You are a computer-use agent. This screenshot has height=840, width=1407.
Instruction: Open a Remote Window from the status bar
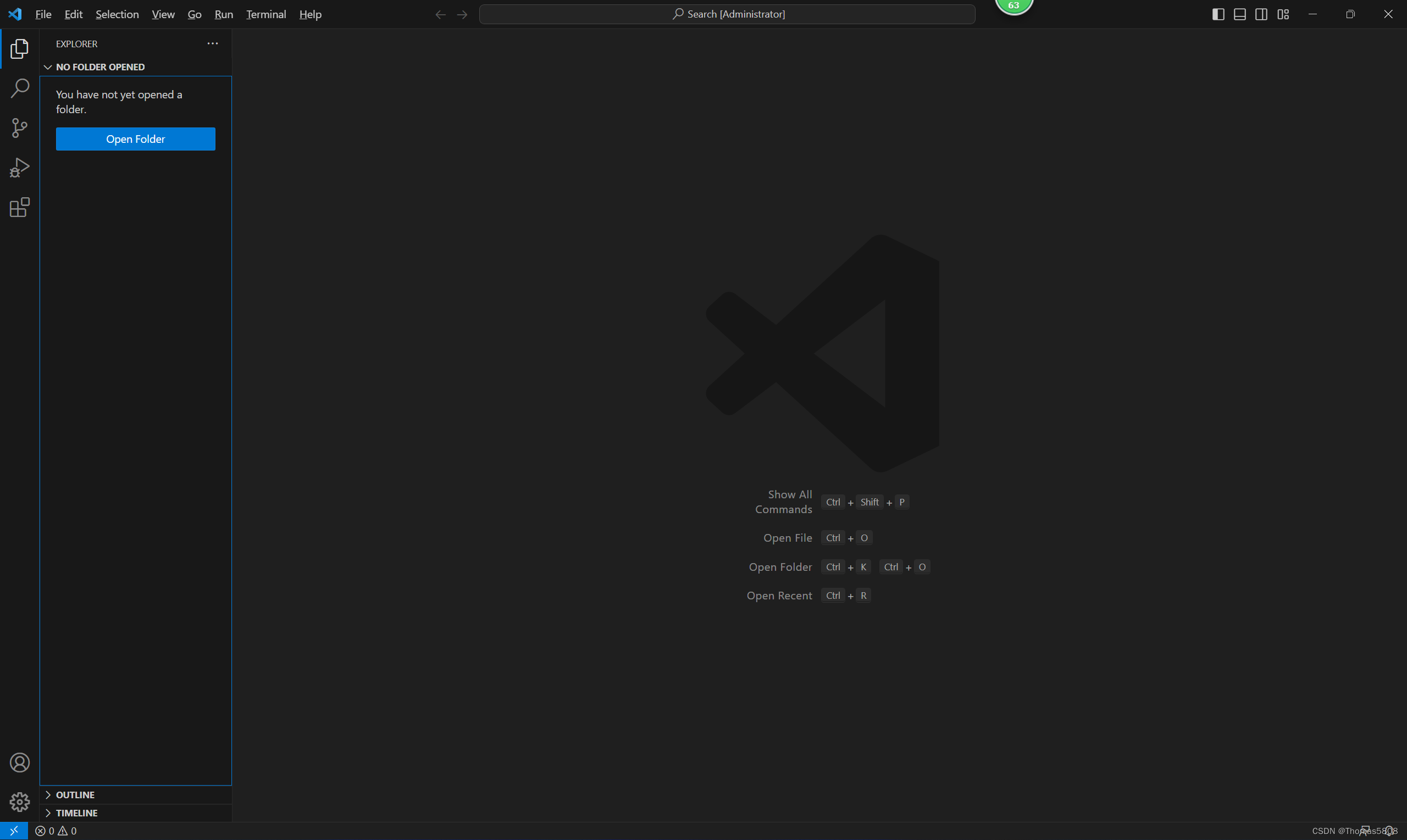click(14, 830)
